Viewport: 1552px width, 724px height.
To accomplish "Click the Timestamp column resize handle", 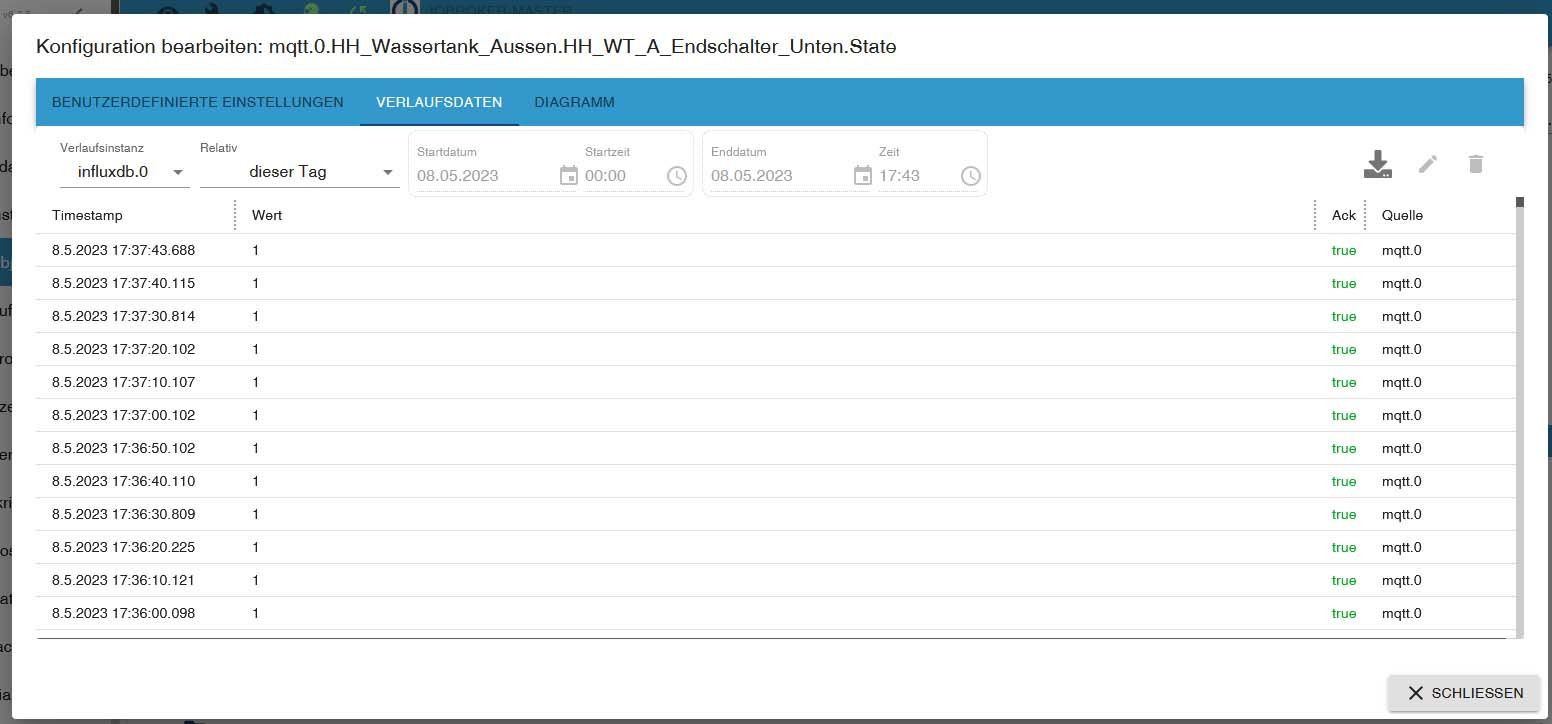I will tap(235, 215).
